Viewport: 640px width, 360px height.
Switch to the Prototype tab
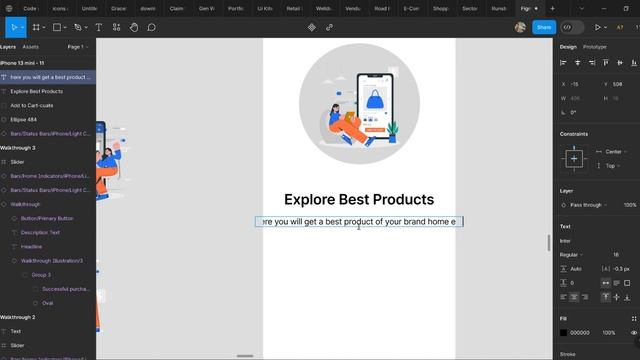coord(595,47)
